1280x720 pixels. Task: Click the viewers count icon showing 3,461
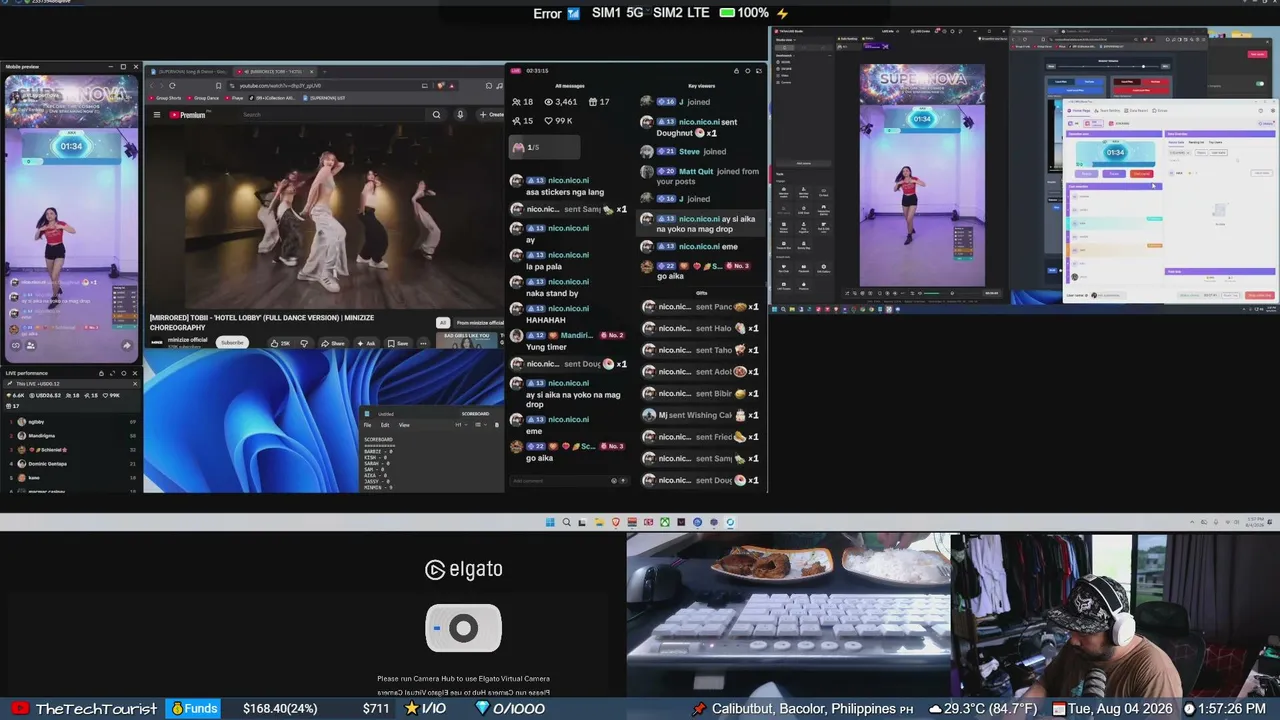[x=546, y=102]
